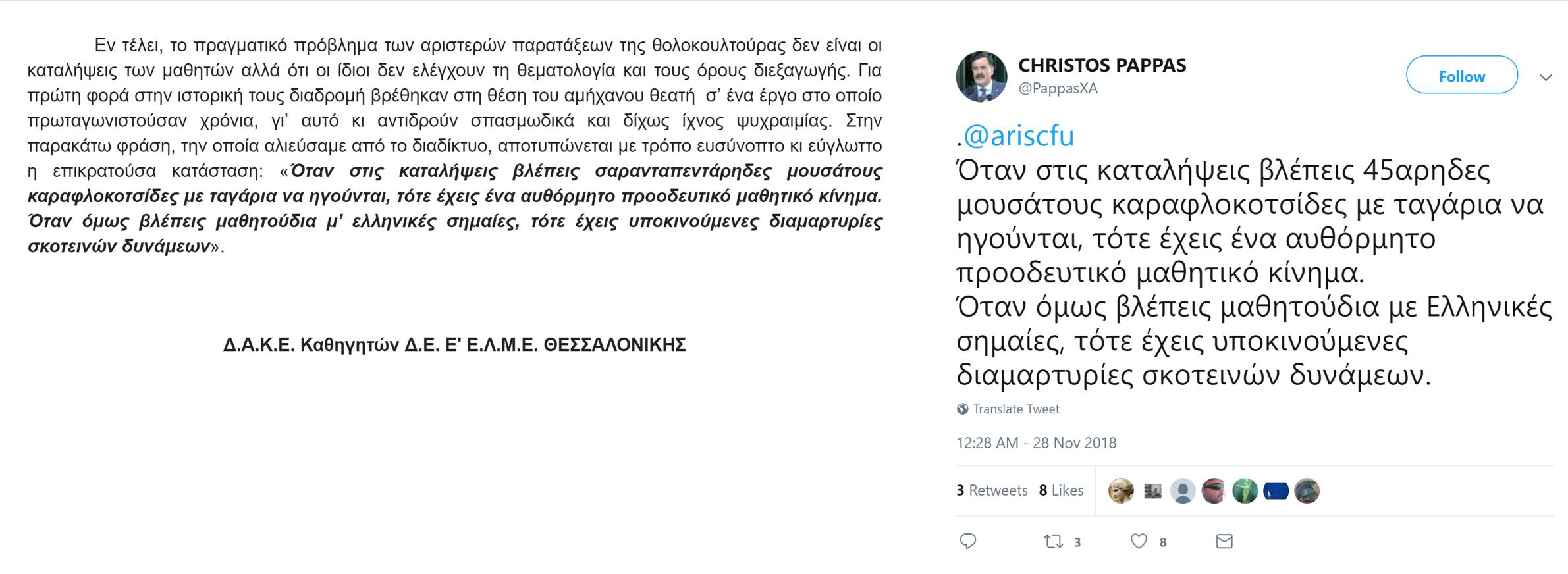Expand the tweet options chevron beside Follow
This screenshot has height=574, width=1568.
pyautogui.click(x=1546, y=78)
